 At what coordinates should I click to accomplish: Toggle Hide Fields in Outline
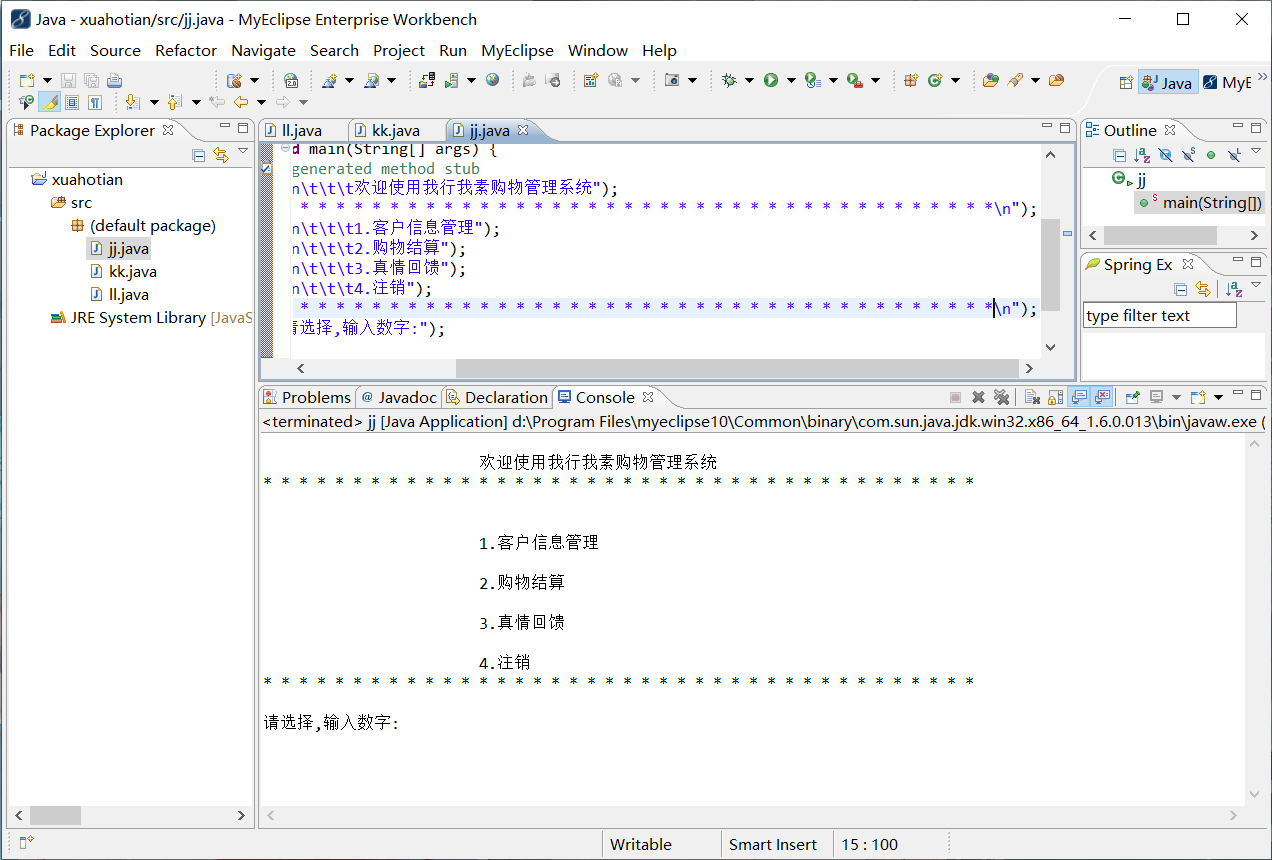tap(1165, 155)
